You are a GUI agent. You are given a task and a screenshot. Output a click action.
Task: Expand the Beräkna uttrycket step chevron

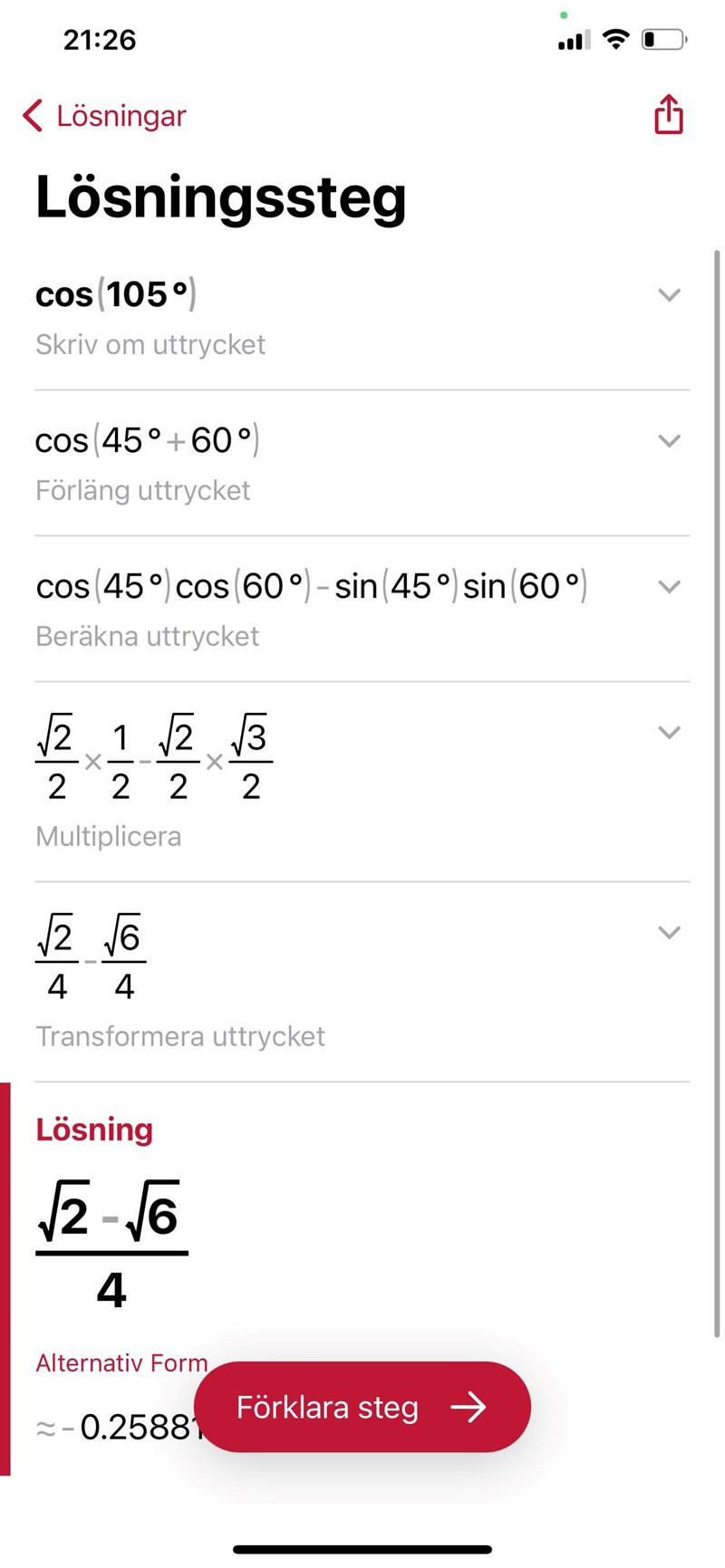coord(669,587)
